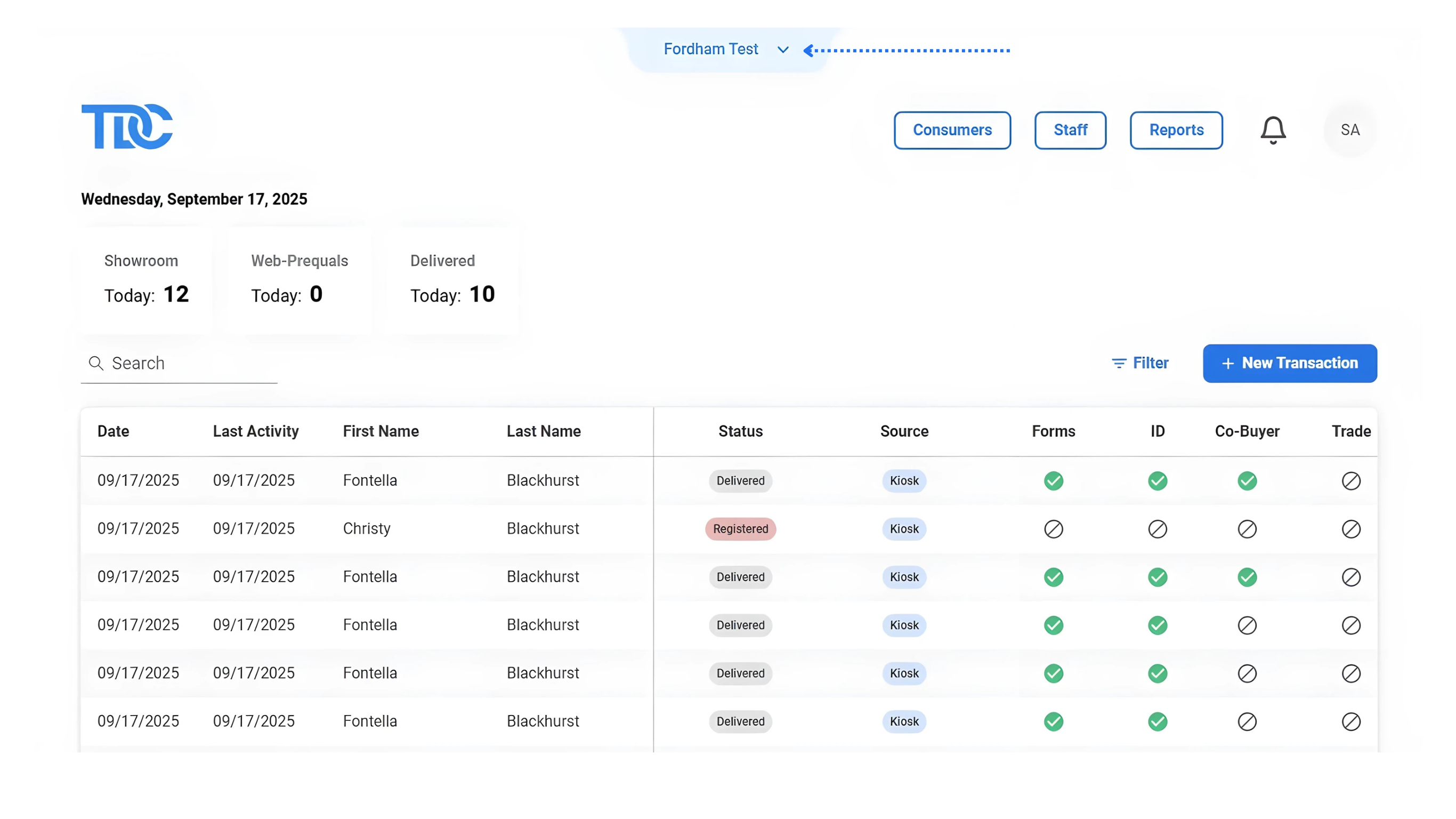Image resolution: width=1456 pixels, height=819 pixels.
Task: Click the search magnifier icon
Action: pyautogui.click(x=96, y=363)
